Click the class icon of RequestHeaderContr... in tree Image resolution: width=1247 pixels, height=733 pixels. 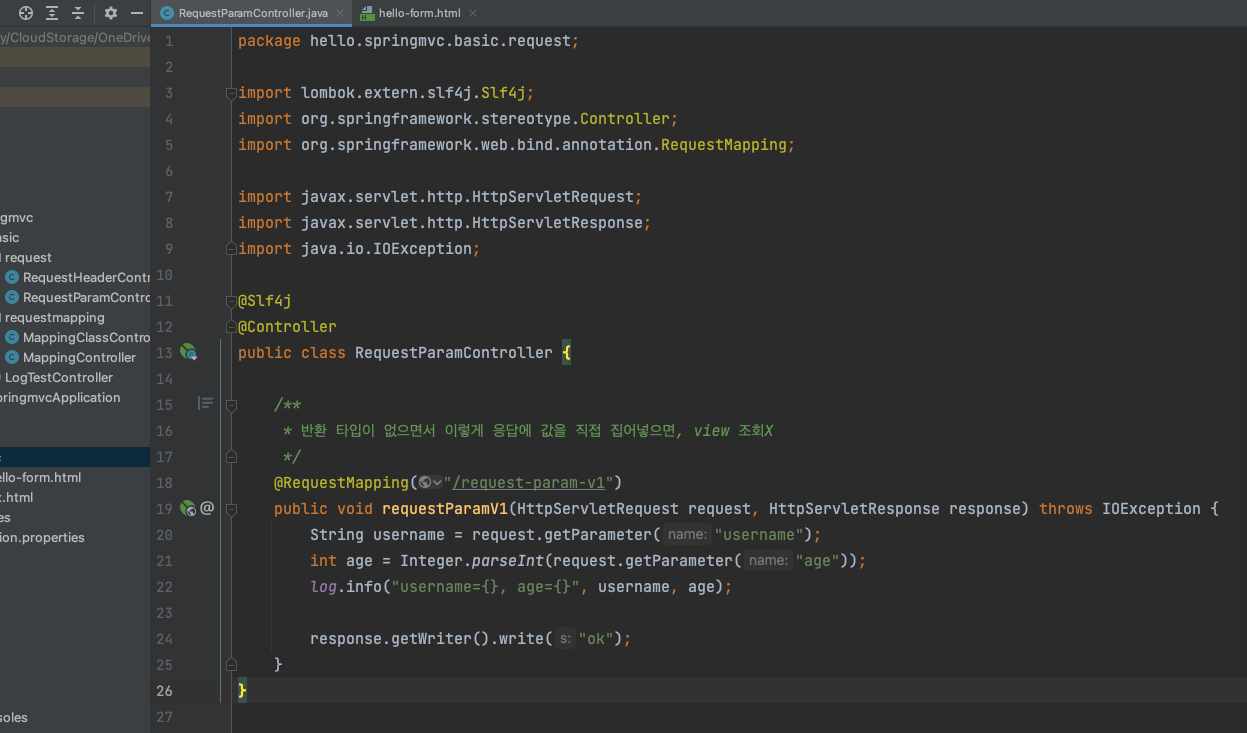[12, 277]
